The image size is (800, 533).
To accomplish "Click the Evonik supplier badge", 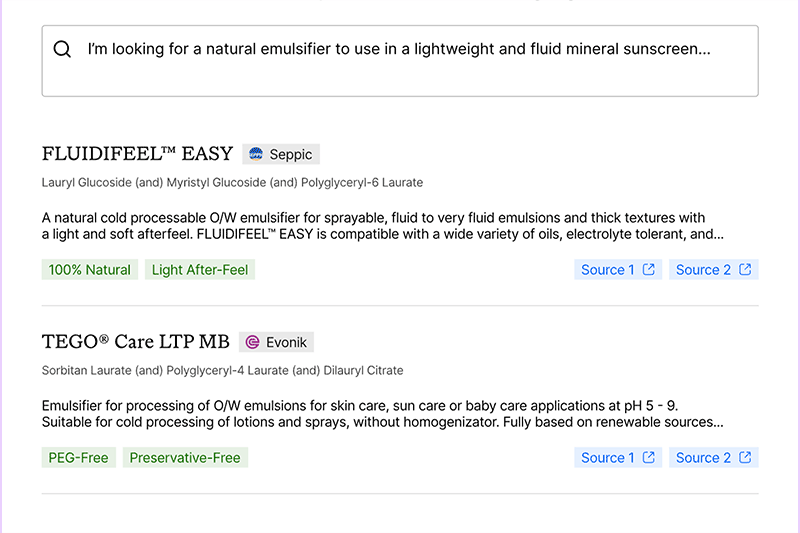I will tap(277, 342).
